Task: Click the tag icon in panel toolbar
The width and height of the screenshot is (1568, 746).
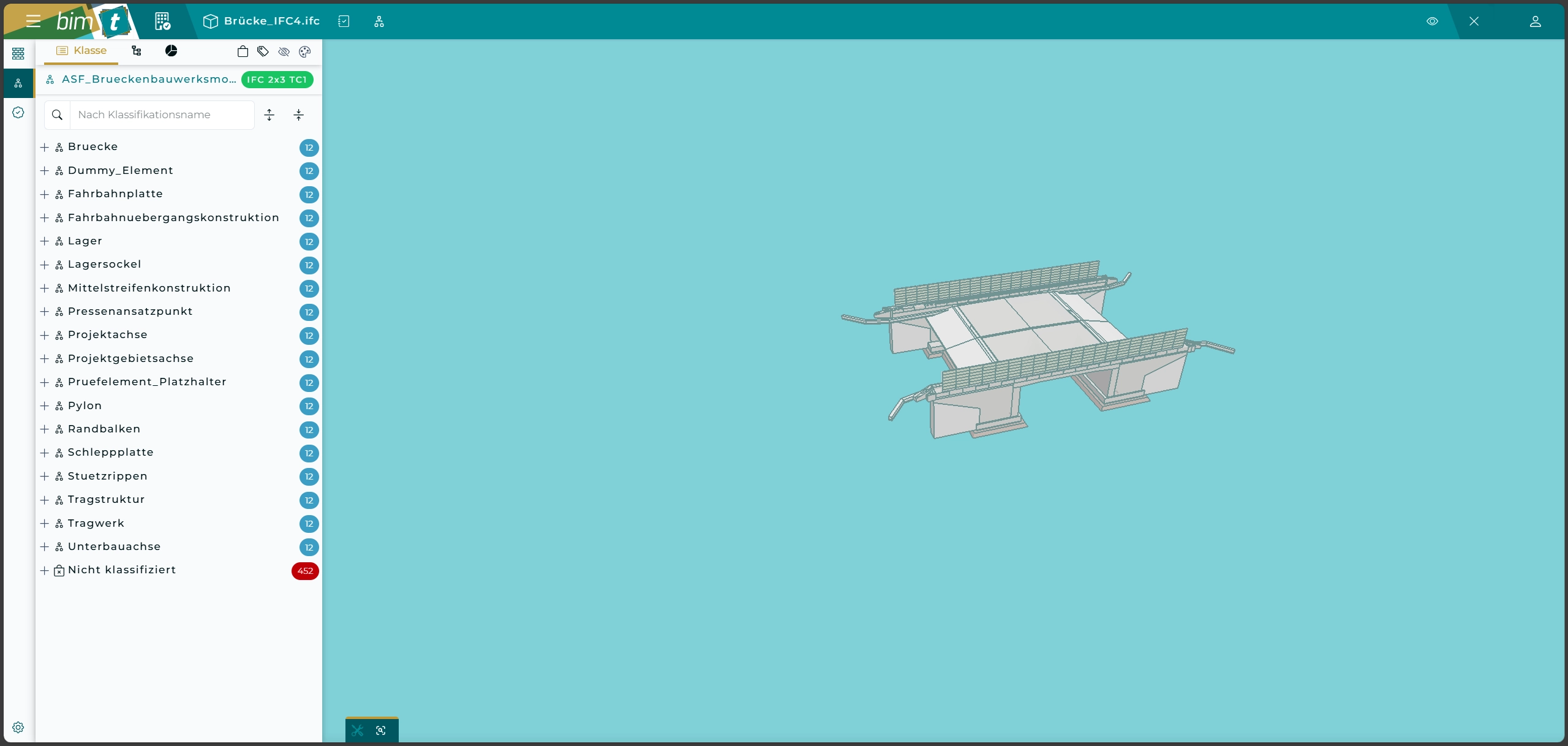Action: (x=263, y=51)
